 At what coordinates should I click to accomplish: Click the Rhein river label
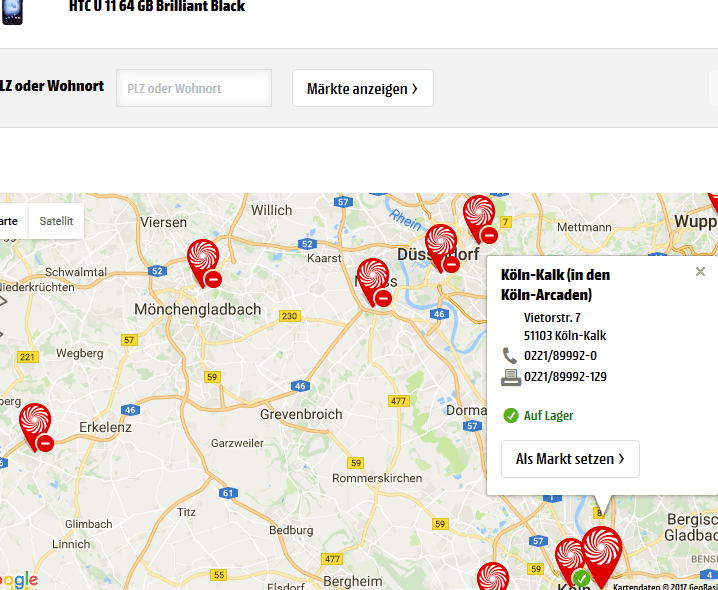(405, 220)
